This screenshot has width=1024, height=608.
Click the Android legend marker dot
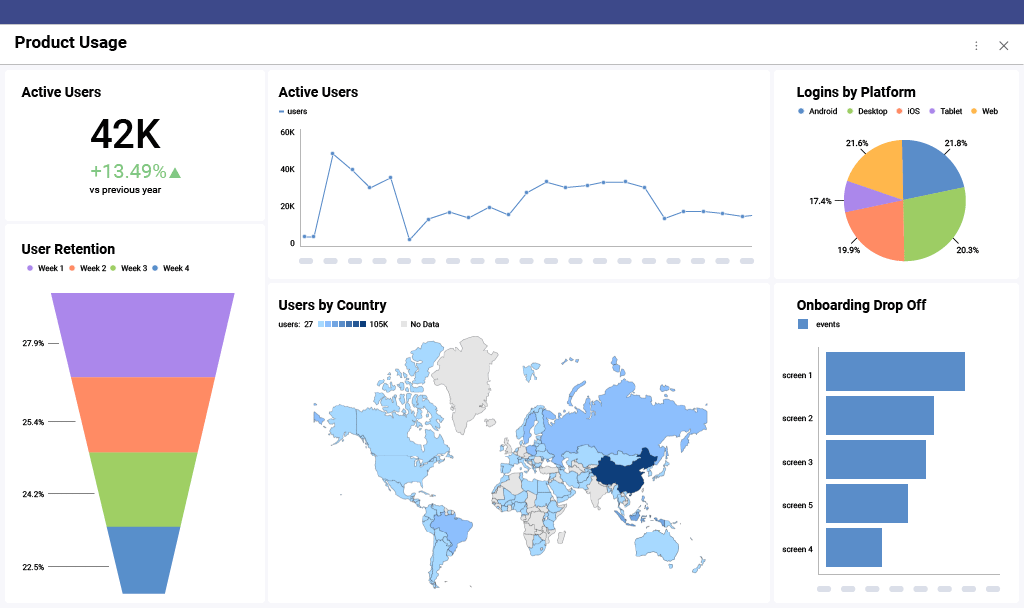click(x=801, y=111)
